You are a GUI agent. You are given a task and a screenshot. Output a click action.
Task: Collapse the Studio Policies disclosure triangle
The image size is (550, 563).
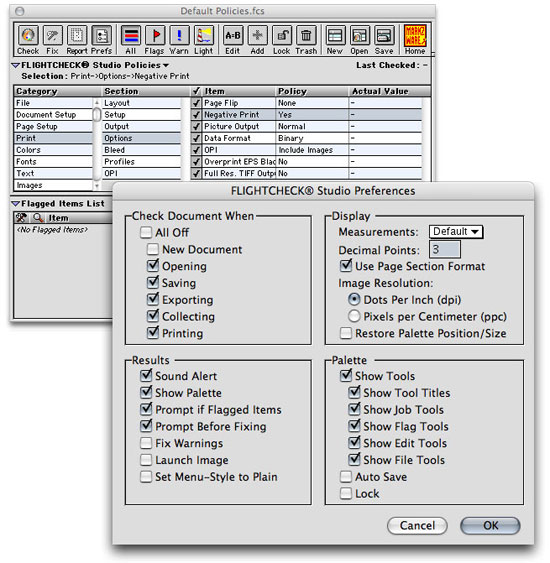[x=15, y=65]
